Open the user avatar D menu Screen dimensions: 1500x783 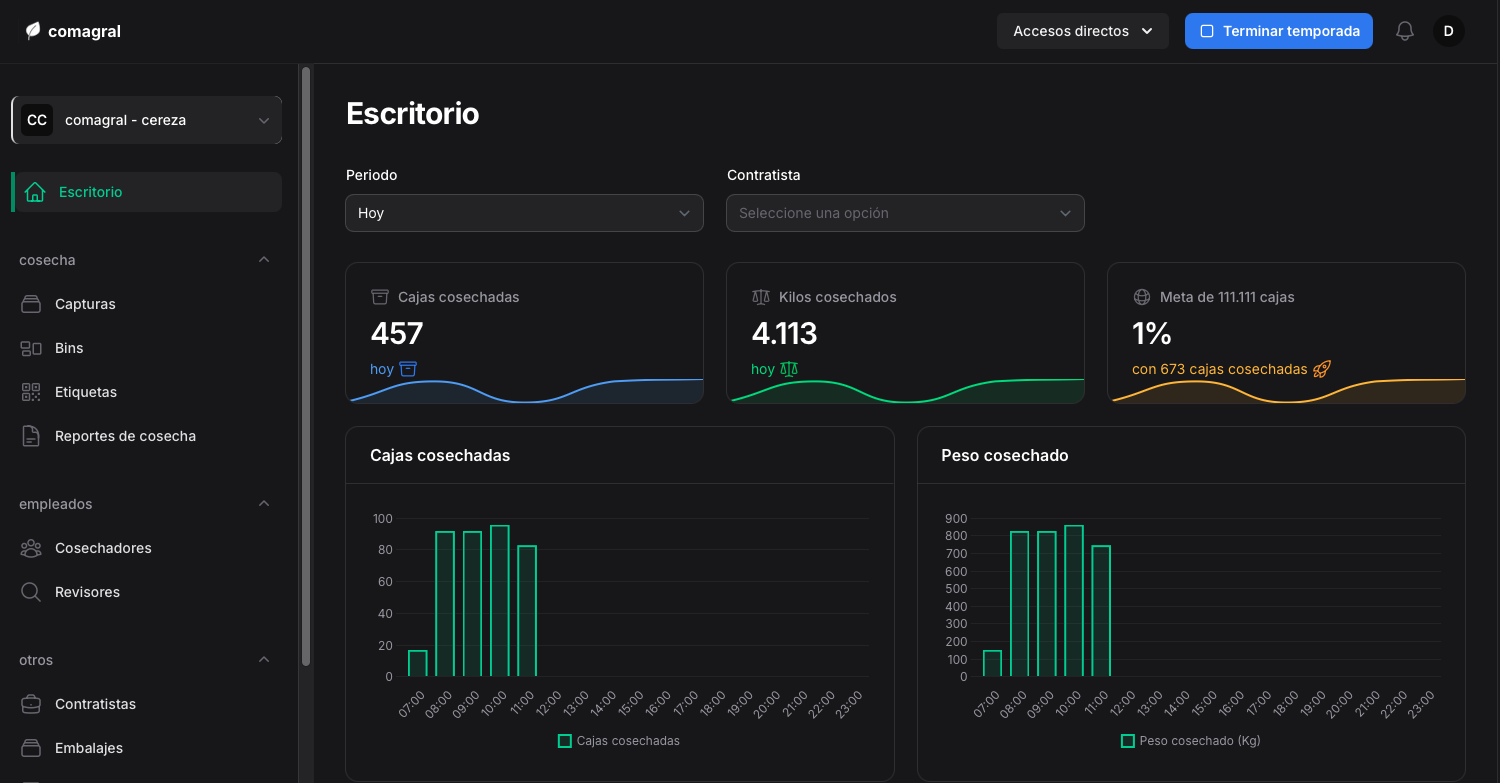point(1448,31)
